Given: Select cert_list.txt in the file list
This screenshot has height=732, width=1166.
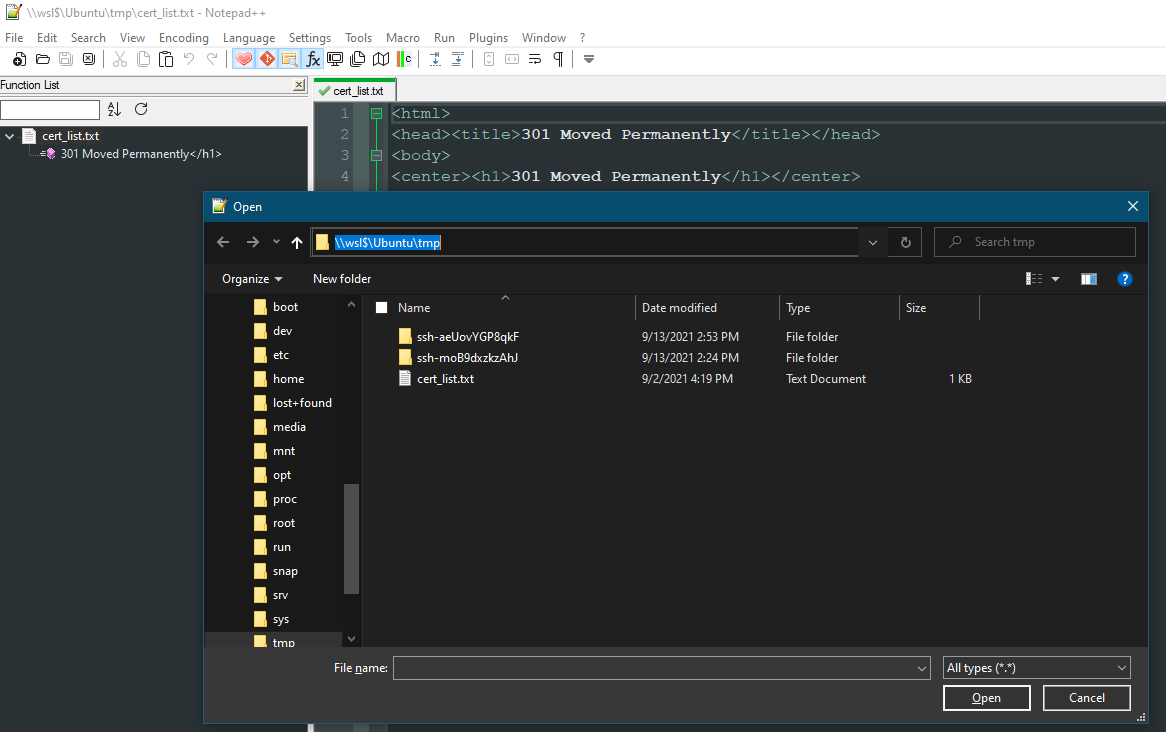Looking at the screenshot, I should pyautogui.click(x=445, y=379).
